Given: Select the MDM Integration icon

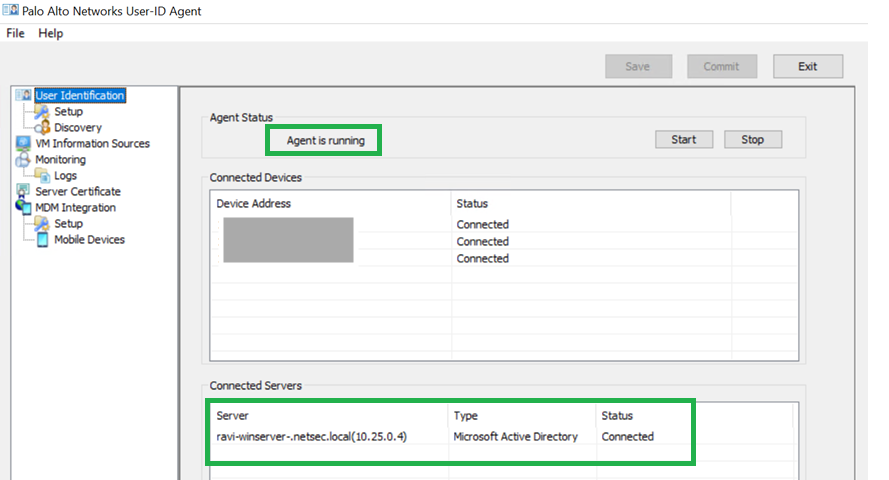Looking at the screenshot, I should pyautogui.click(x=24, y=208).
